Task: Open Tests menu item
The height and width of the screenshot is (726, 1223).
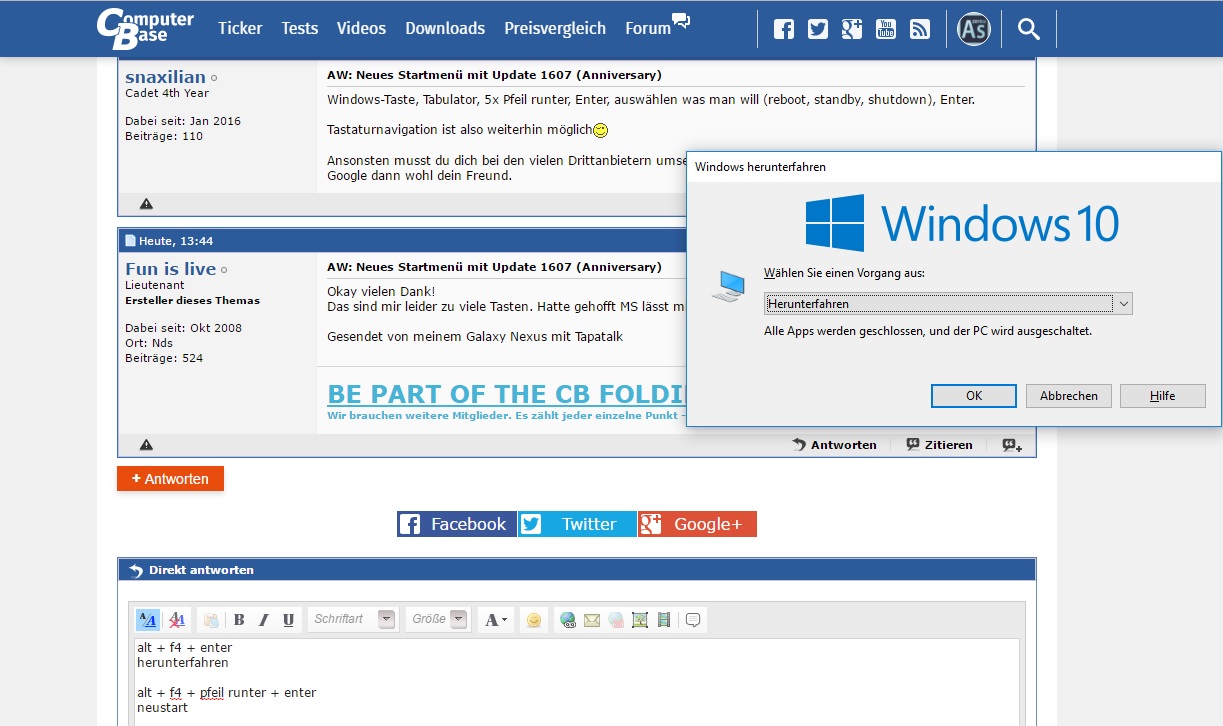Action: (299, 28)
